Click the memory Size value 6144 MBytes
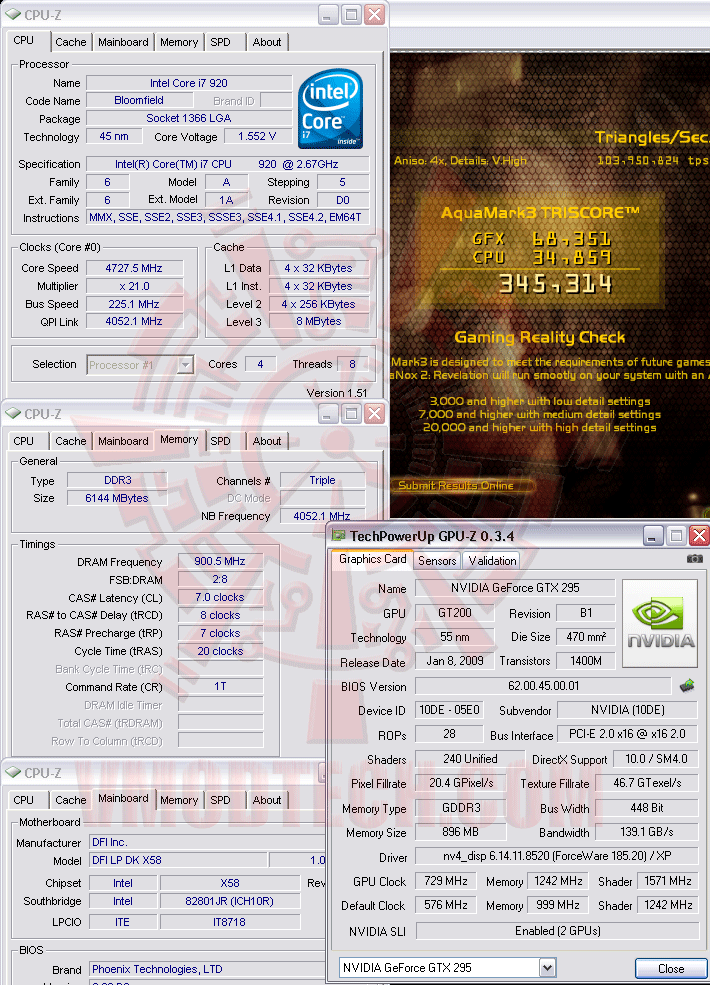This screenshot has width=710, height=985. point(117,498)
